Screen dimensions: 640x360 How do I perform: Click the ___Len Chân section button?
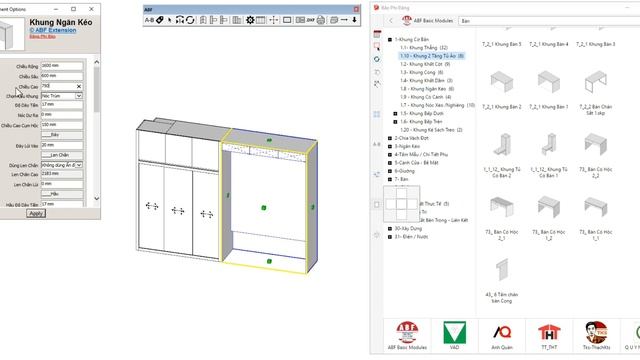coord(62,155)
